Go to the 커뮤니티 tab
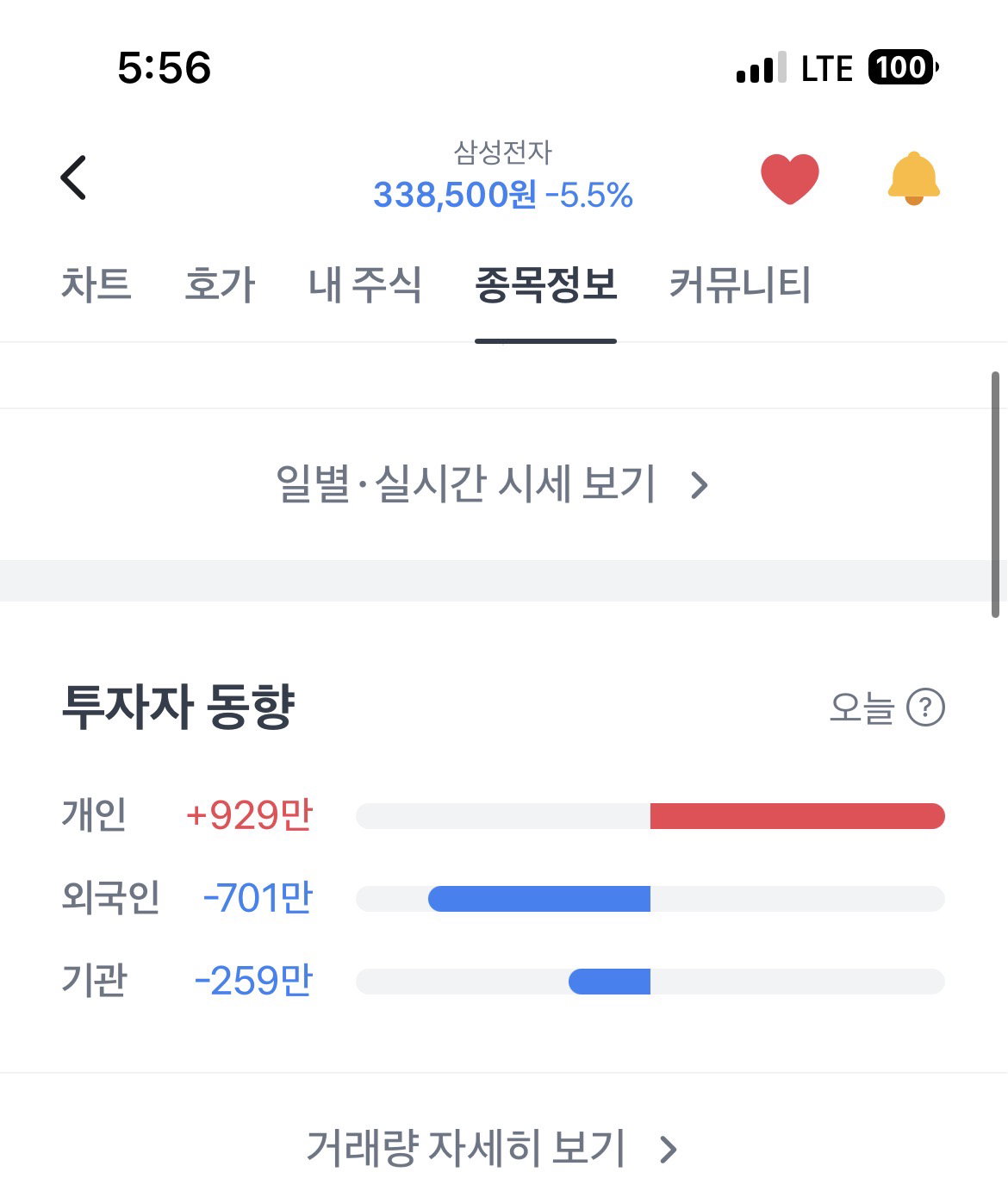 tap(740, 284)
